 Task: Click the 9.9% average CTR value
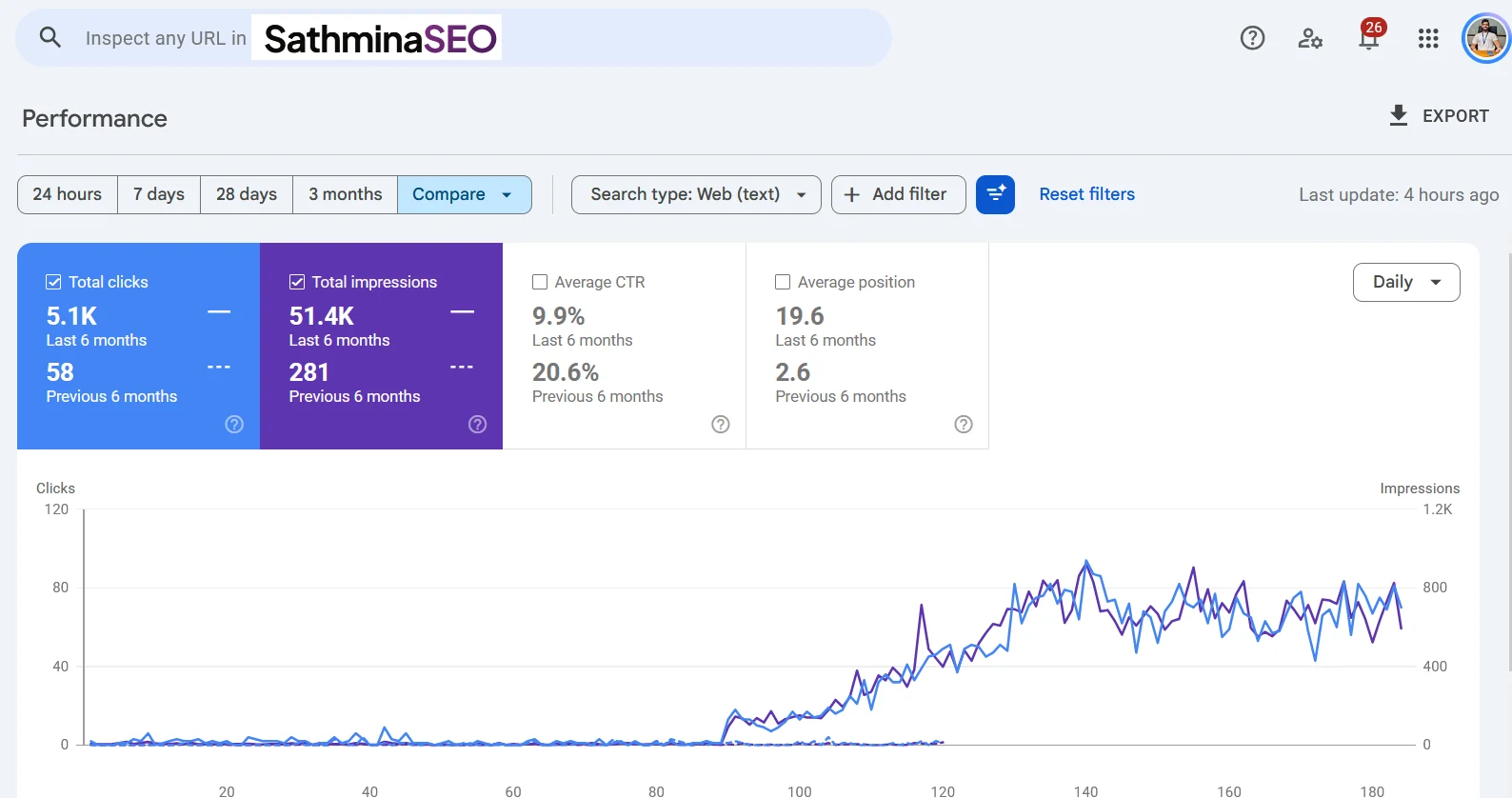559,316
